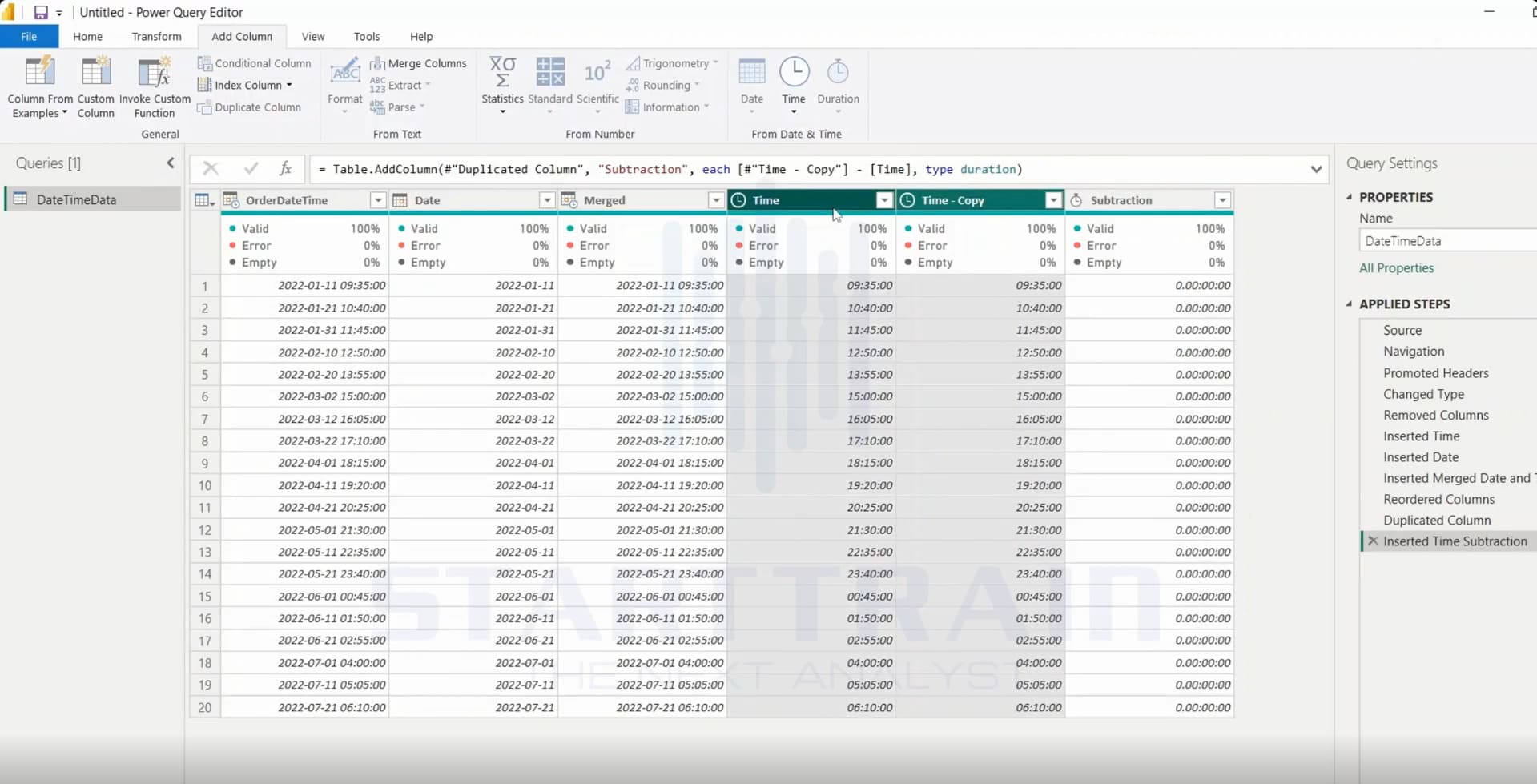Viewport: 1537px width, 784px height.
Task: Open the Time column menu
Action: 794,86
